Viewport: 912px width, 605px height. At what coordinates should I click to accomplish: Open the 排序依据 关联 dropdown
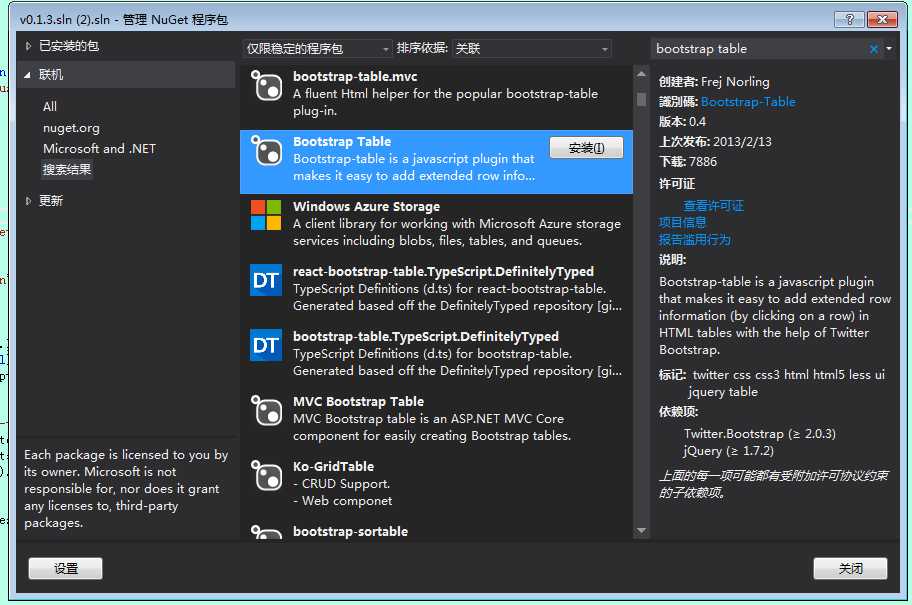pyautogui.click(x=532, y=49)
